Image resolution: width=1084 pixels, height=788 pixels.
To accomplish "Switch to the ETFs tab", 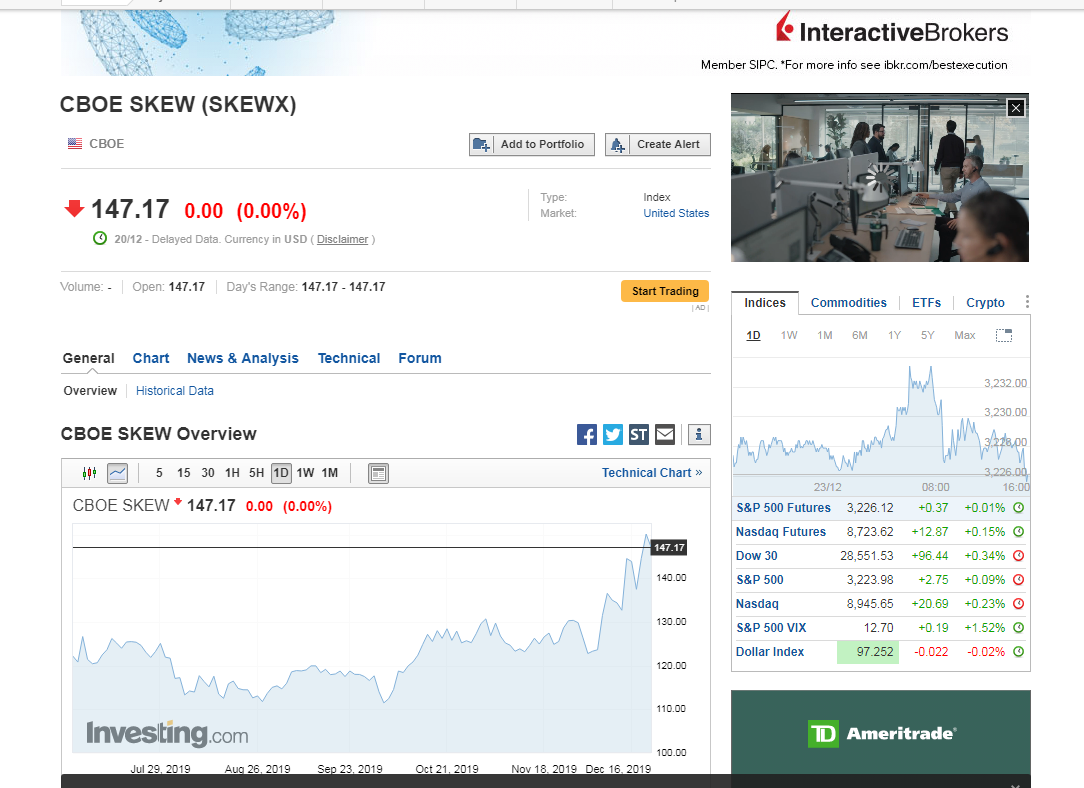I will click(x=926, y=303).
